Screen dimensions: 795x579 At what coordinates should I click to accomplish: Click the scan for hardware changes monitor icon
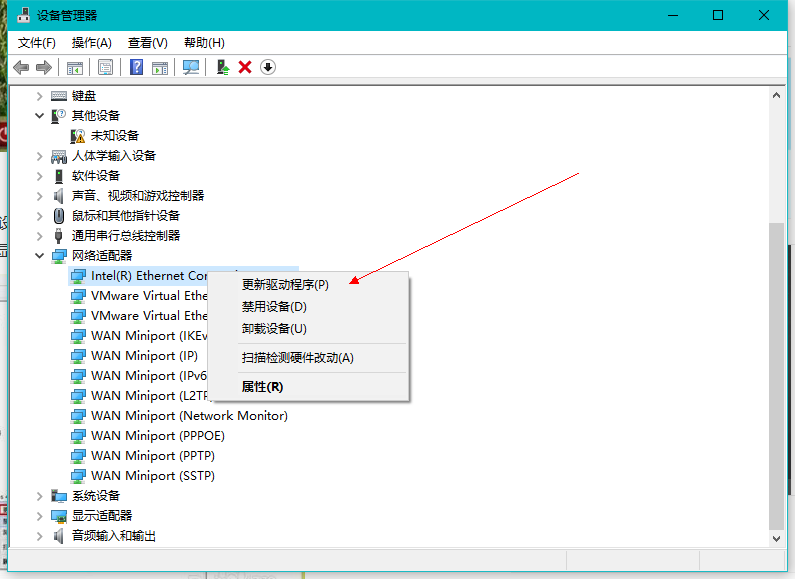tap(191, 67)
